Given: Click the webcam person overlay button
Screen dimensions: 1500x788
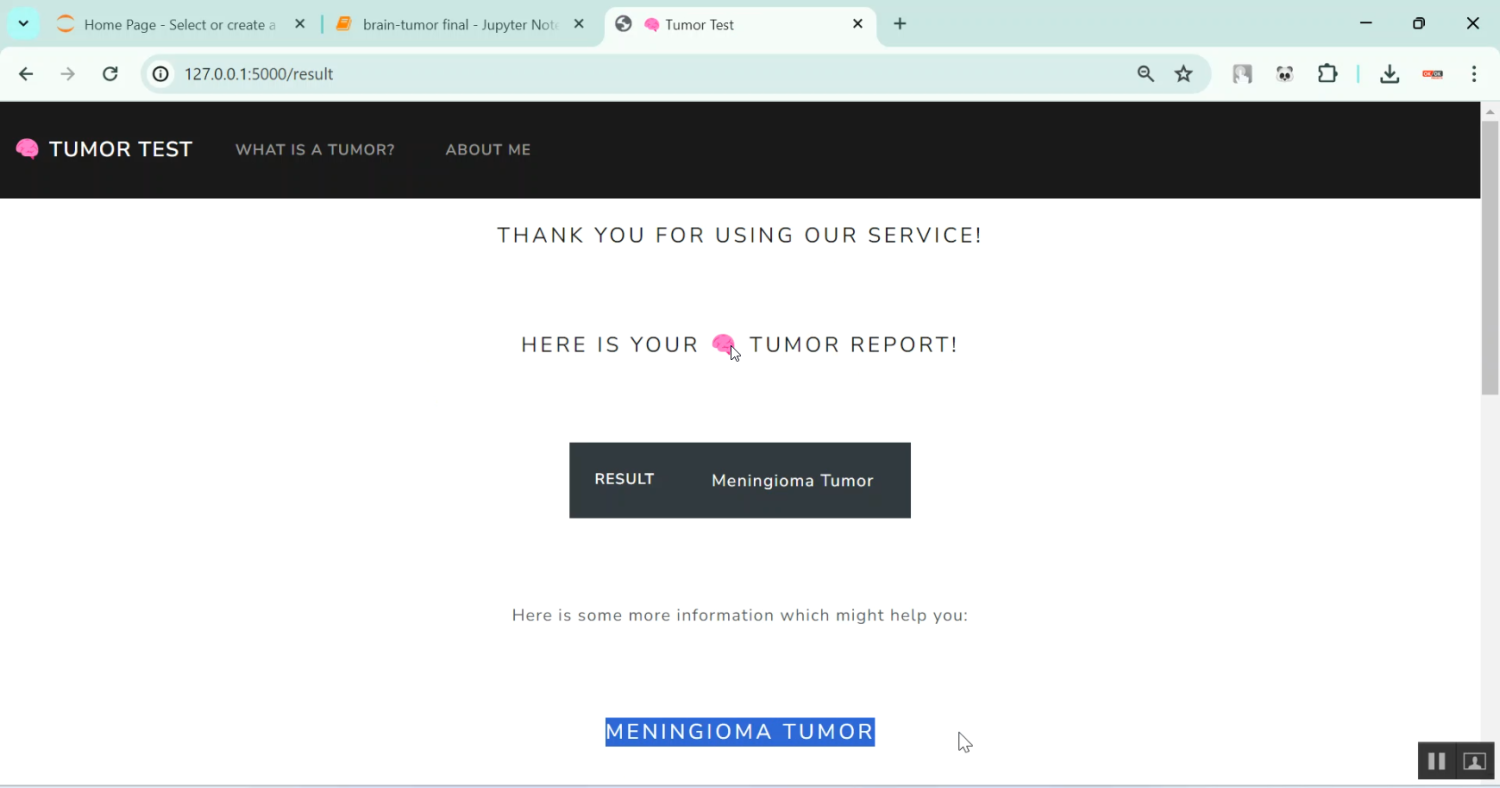Looking at the screenshot, I should click(1474, 761).
